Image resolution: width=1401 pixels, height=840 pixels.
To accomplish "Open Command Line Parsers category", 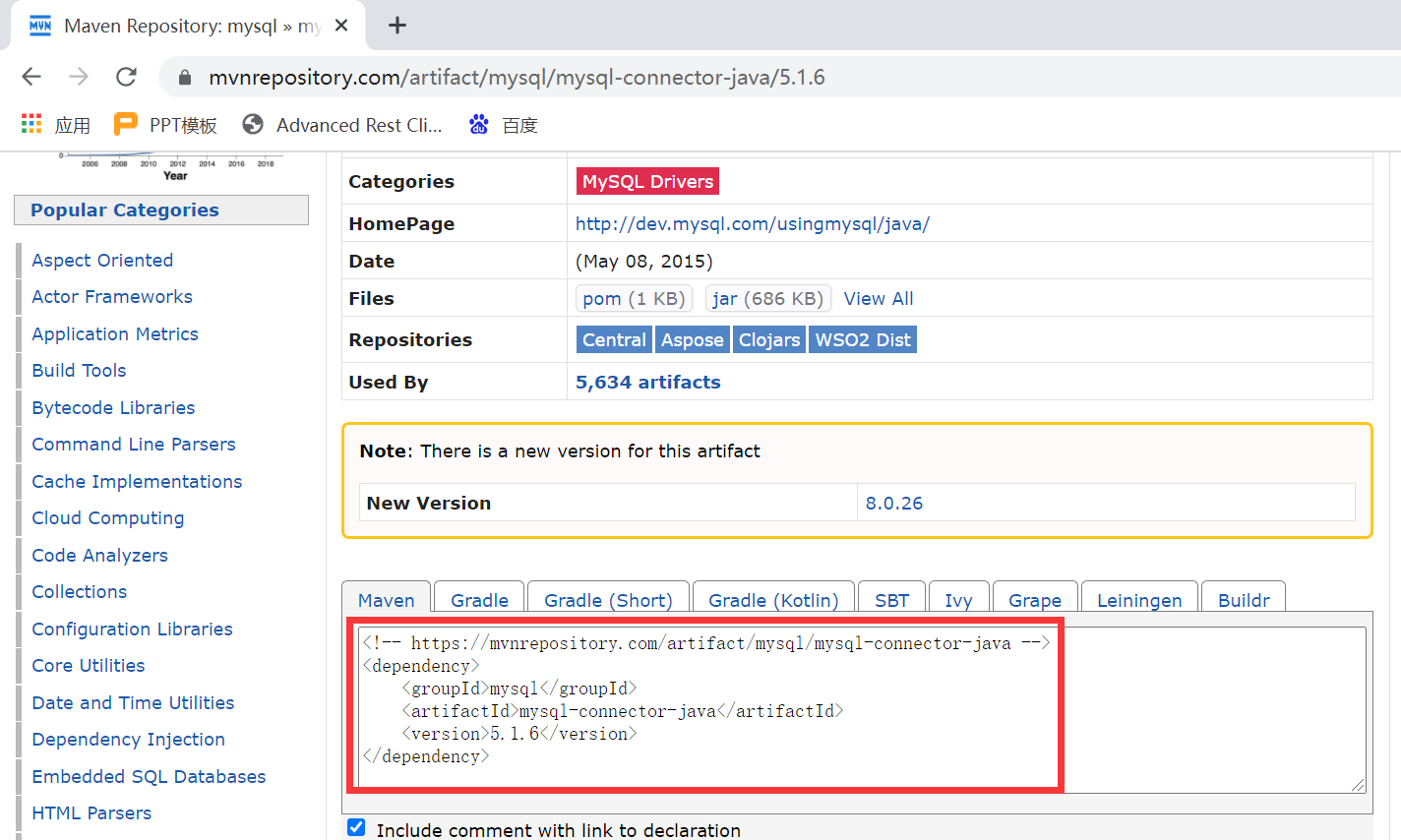I will tap(134, 444).
